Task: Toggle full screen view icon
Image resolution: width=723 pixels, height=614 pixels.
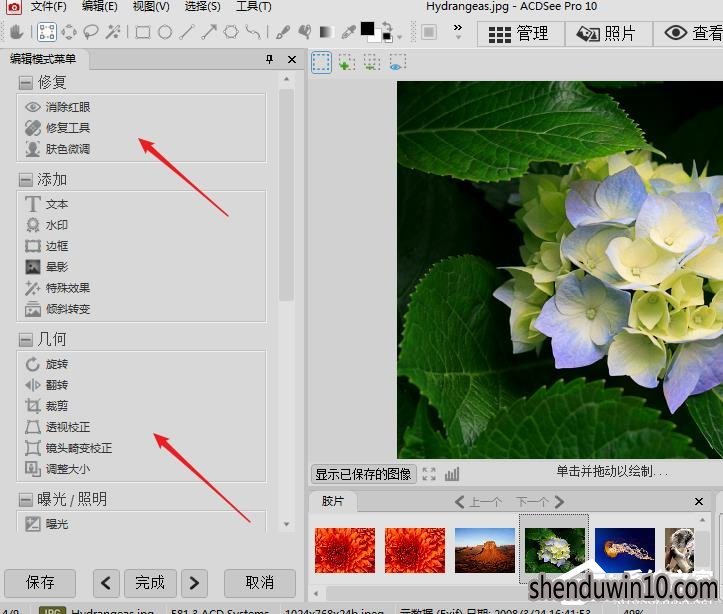Action: point(429,474)
